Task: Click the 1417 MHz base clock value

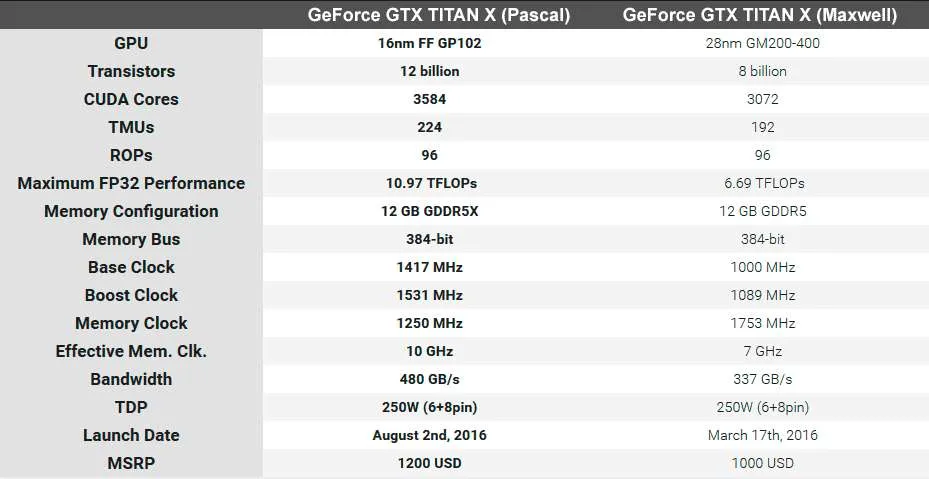Action: (430, 267)
